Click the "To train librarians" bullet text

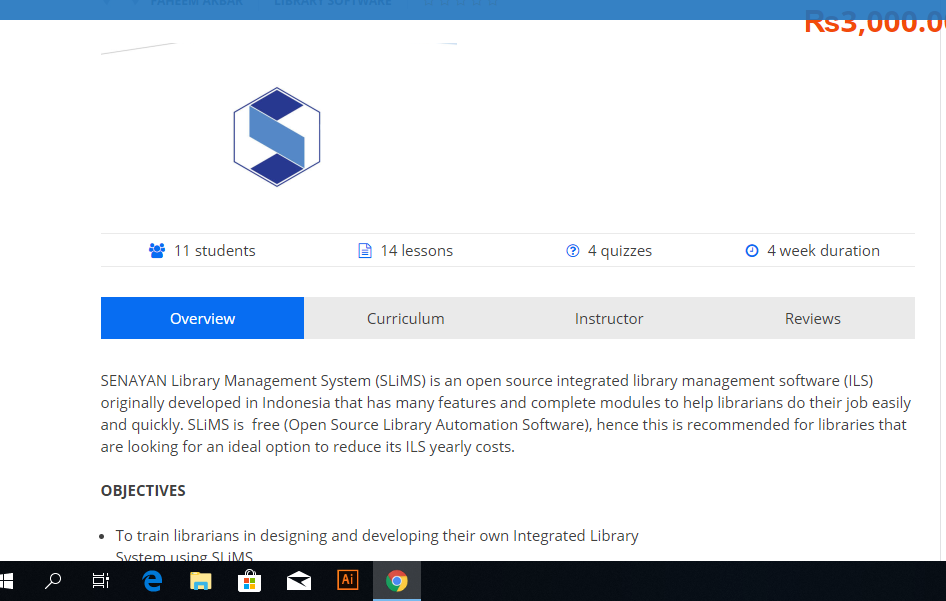[377, 546]
